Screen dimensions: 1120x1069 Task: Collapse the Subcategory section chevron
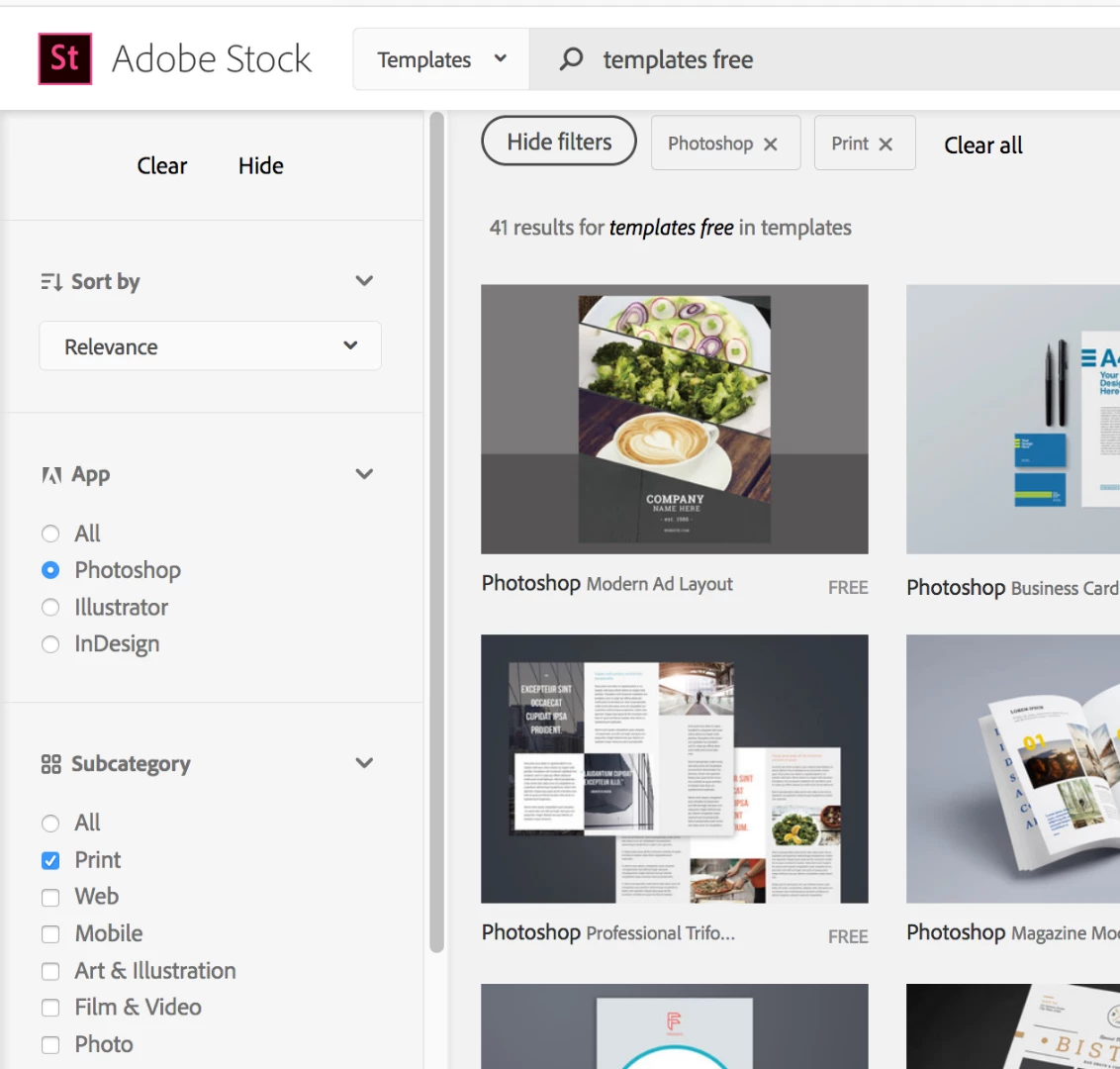point(364,763)
